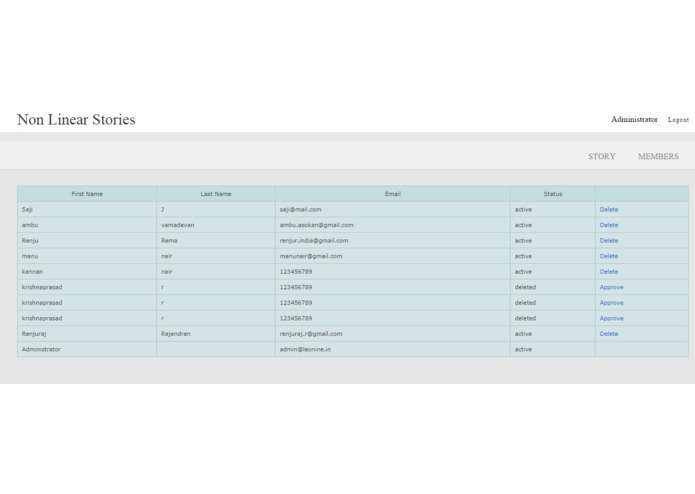Open the MEMBERS menu item
Image resolution: width=695 pixels, height=494 pixels.
pos(658,156)
